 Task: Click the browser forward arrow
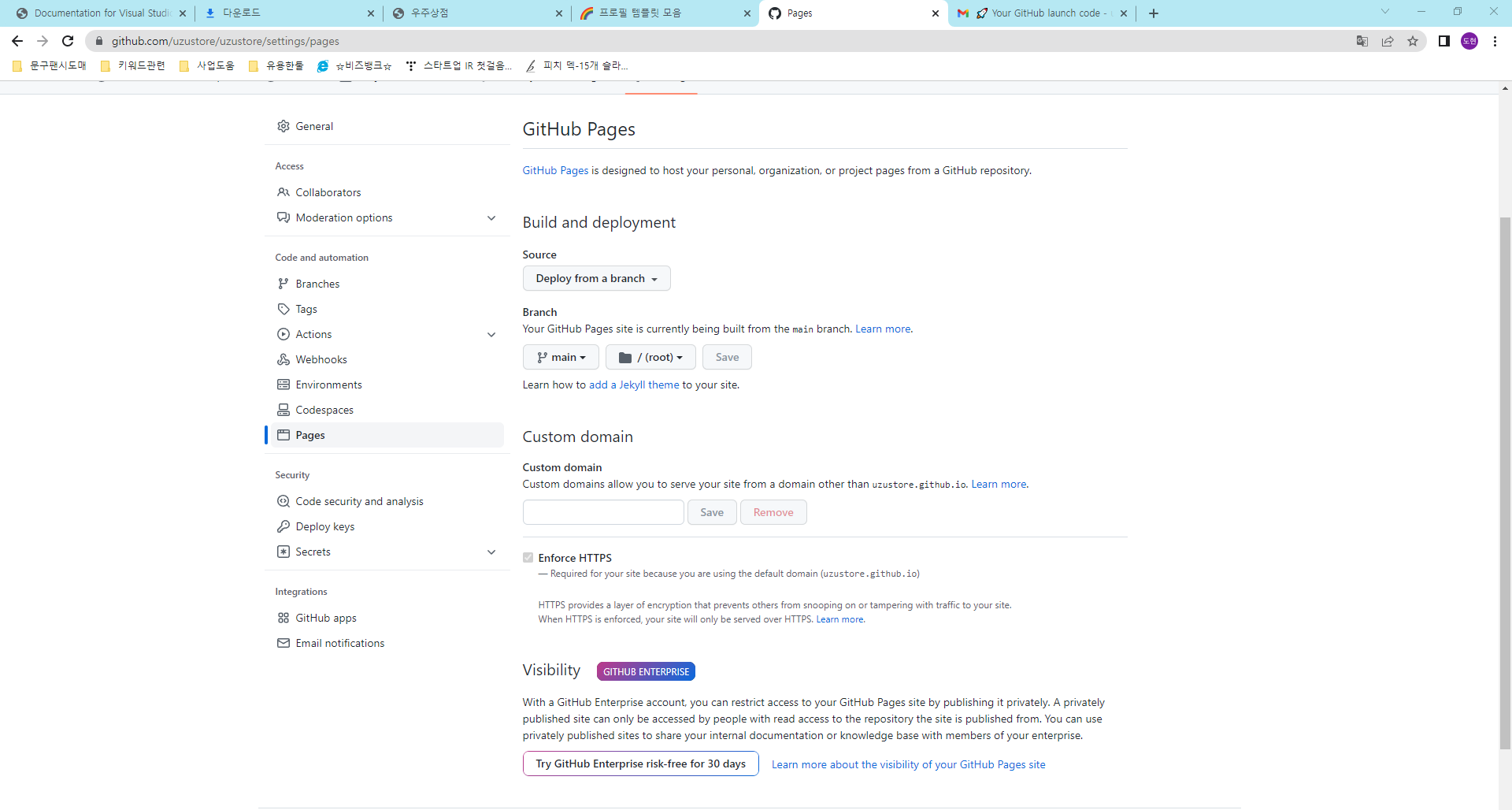point(43,41)
